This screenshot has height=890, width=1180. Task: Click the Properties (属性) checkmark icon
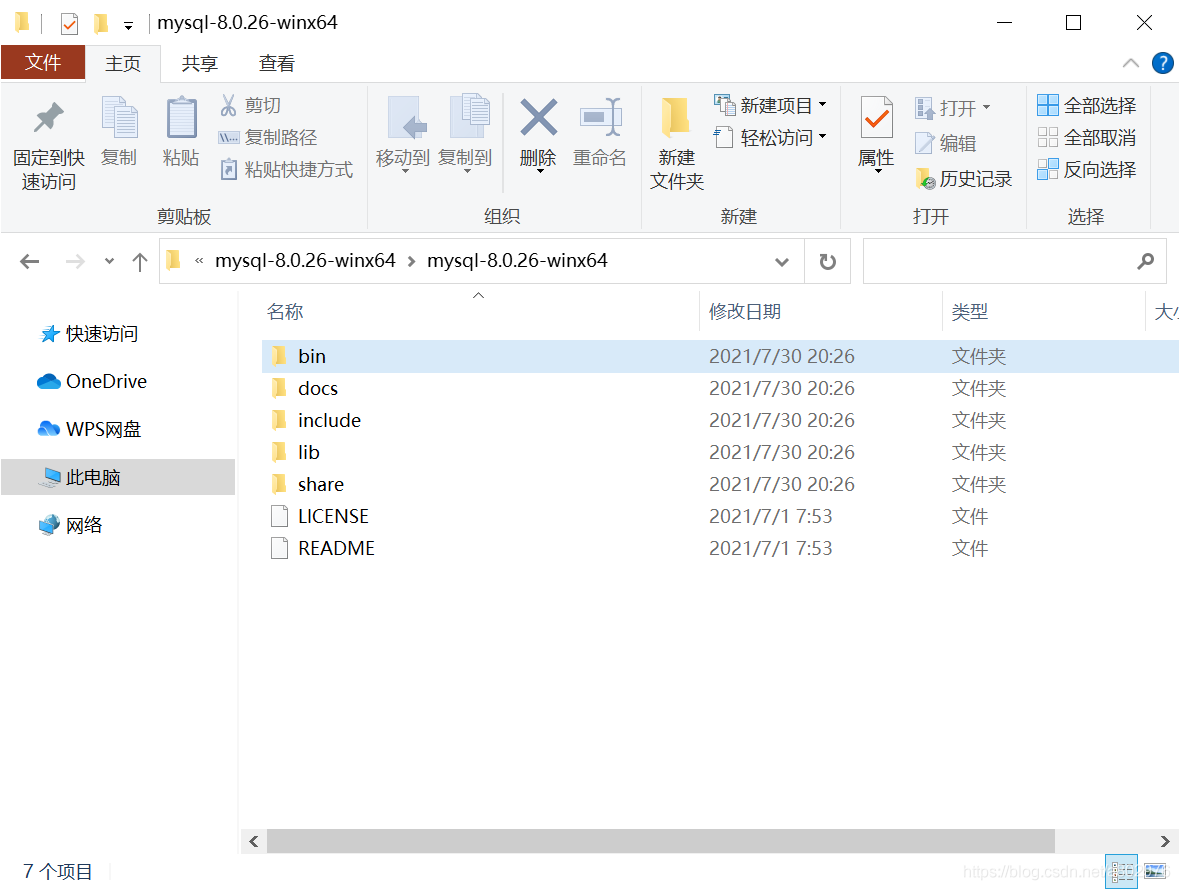pyautogui.click(x=876, y=117)
